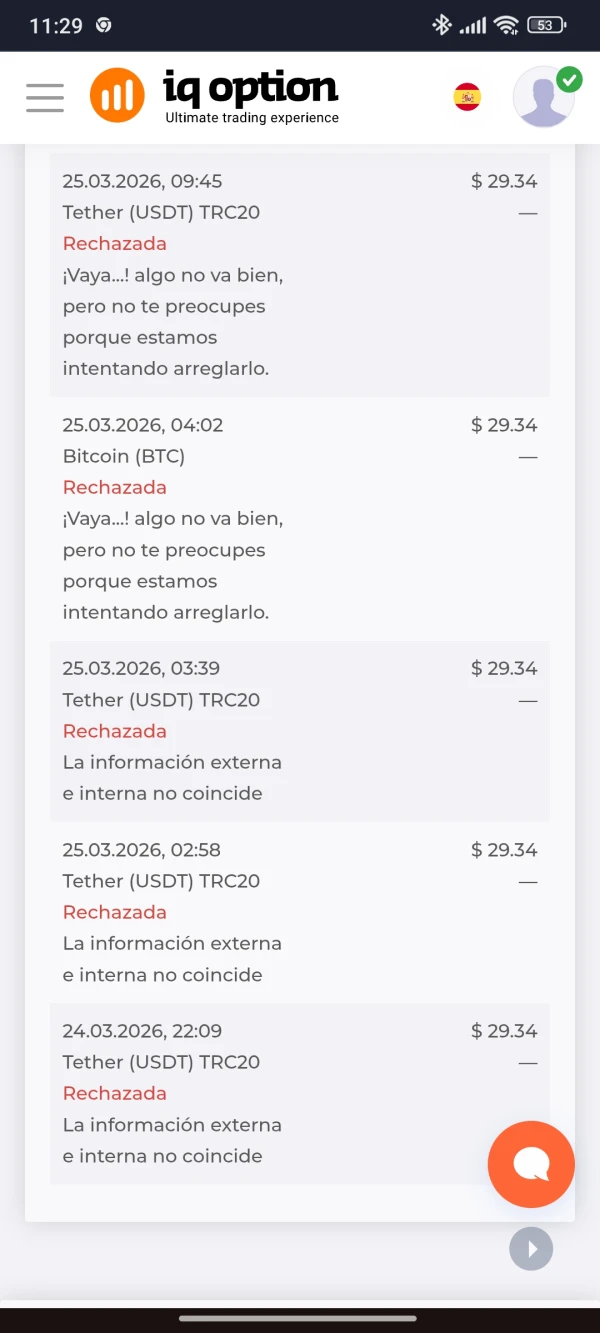Tap the battery indicator showing 53
This screenshot has width=600, height=1333.
[x=544, y=25]
